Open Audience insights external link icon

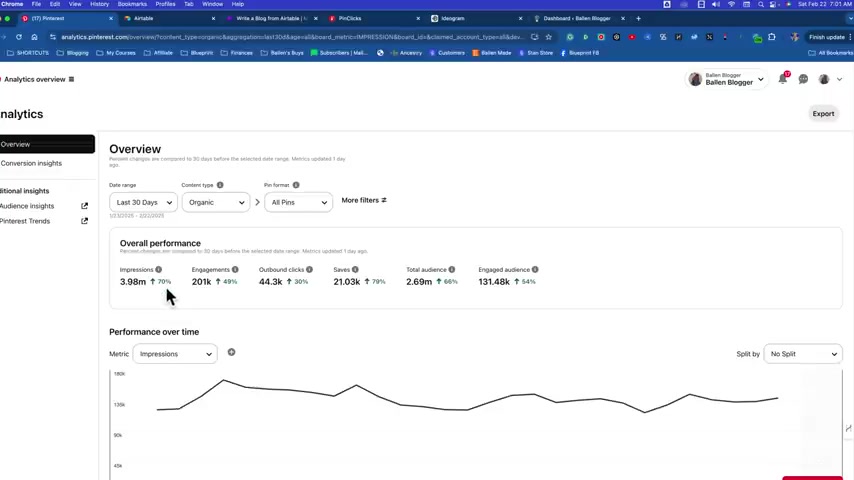point(84,206)
